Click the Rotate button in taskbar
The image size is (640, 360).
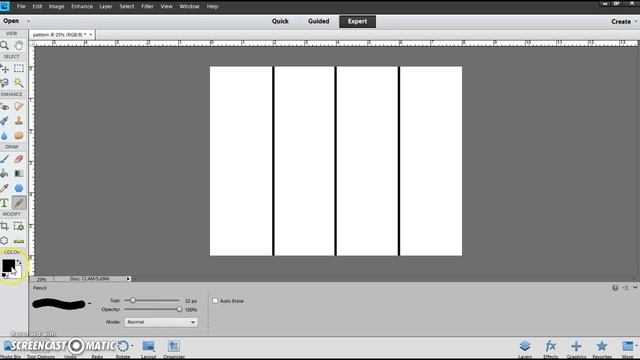point(123,348)
